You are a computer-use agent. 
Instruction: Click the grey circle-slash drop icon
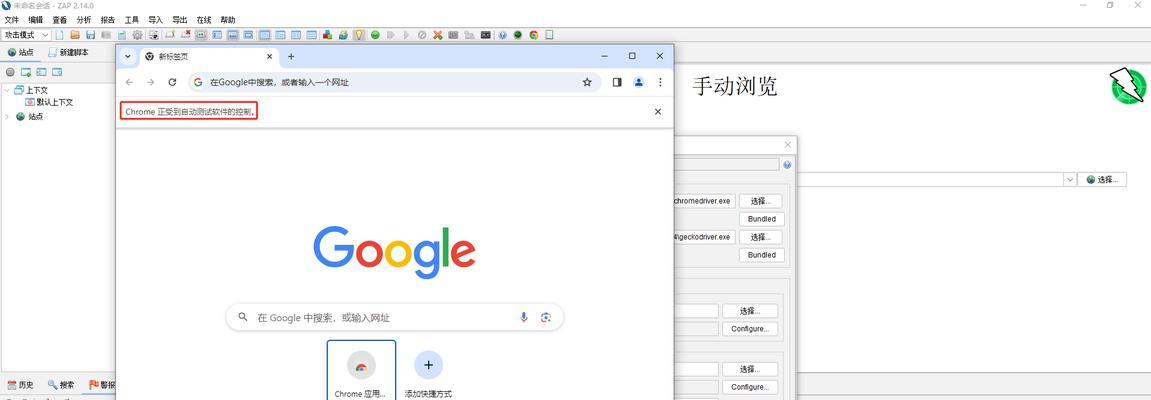422,34
